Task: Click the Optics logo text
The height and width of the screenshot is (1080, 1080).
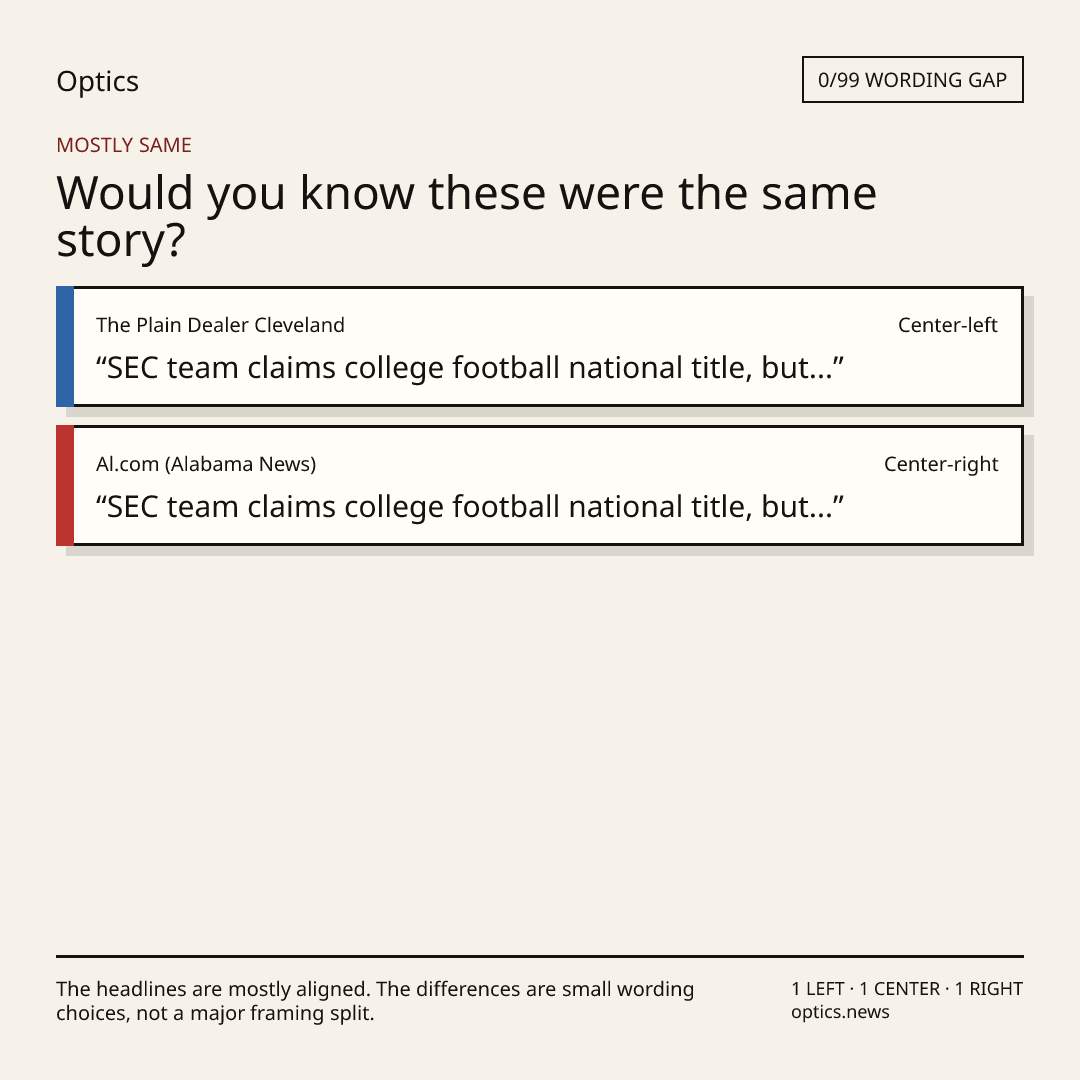Action: pos(97,82)
